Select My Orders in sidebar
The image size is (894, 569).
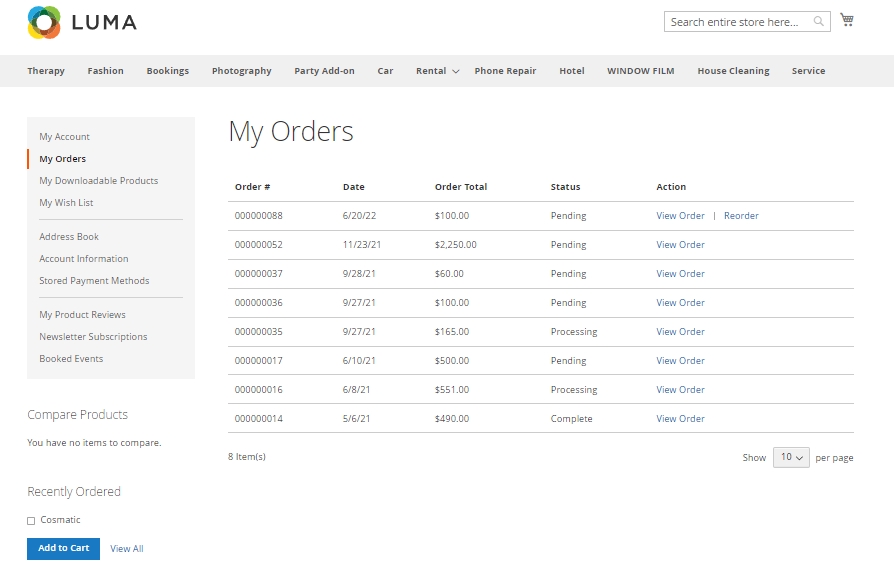click(x=63, y=159)
